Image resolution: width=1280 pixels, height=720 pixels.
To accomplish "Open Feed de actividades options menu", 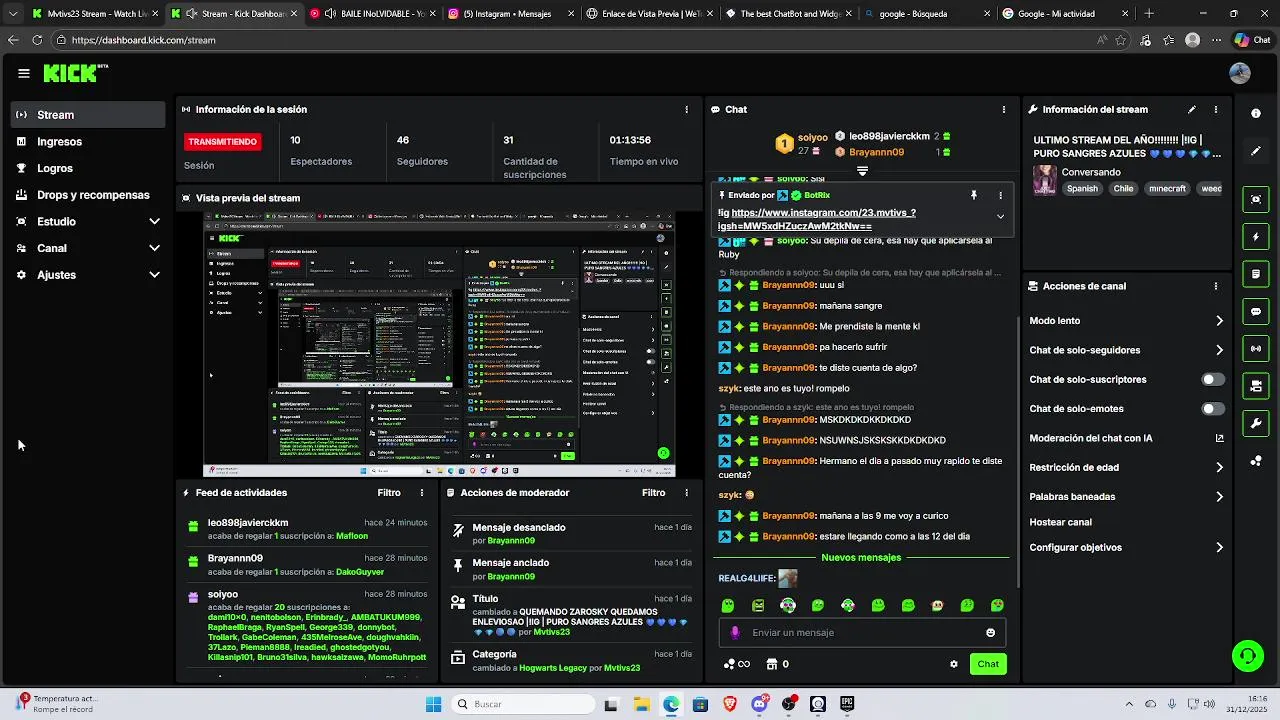I will coord(422,493).
